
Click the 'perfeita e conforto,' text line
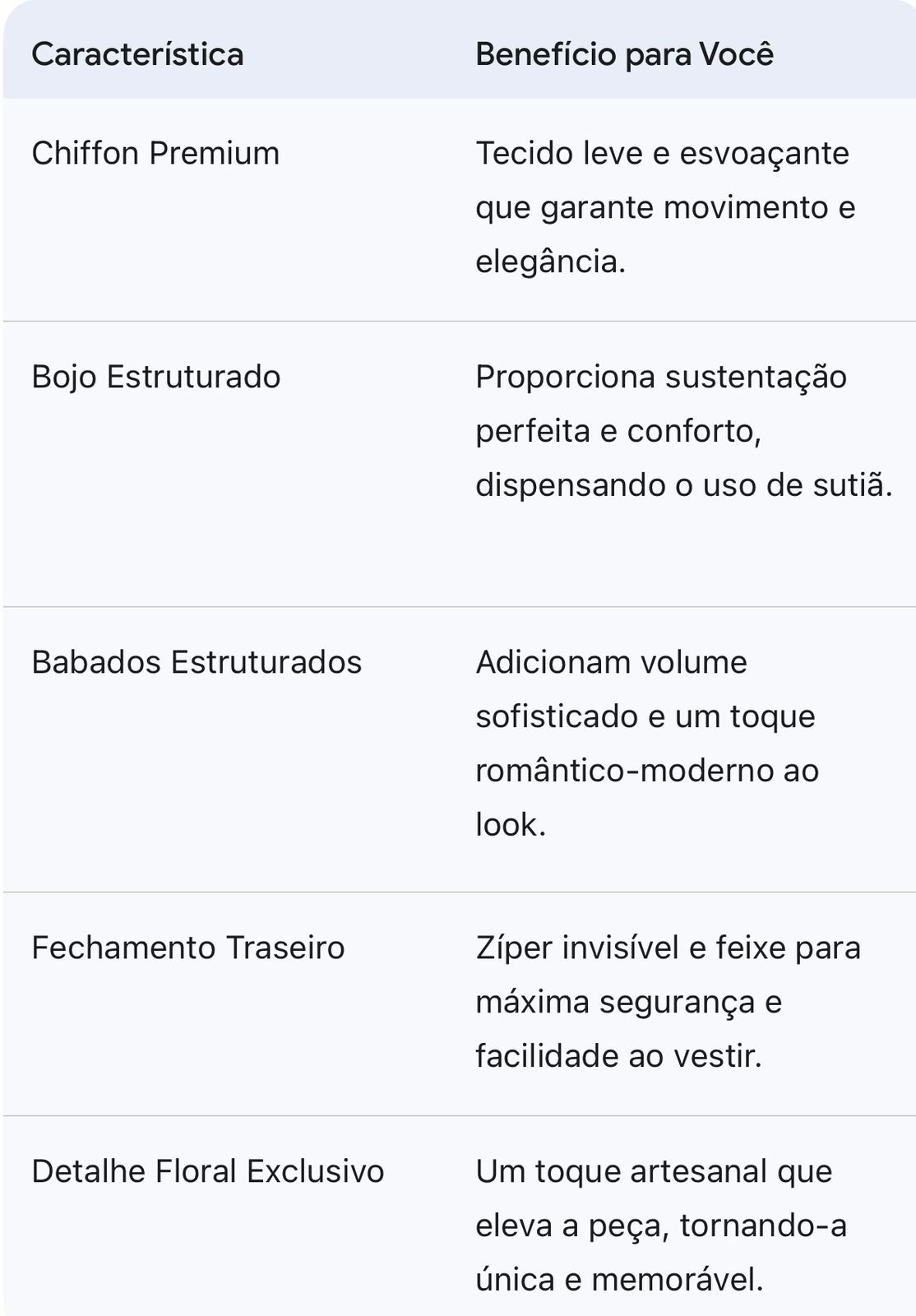tap(618, 432)
